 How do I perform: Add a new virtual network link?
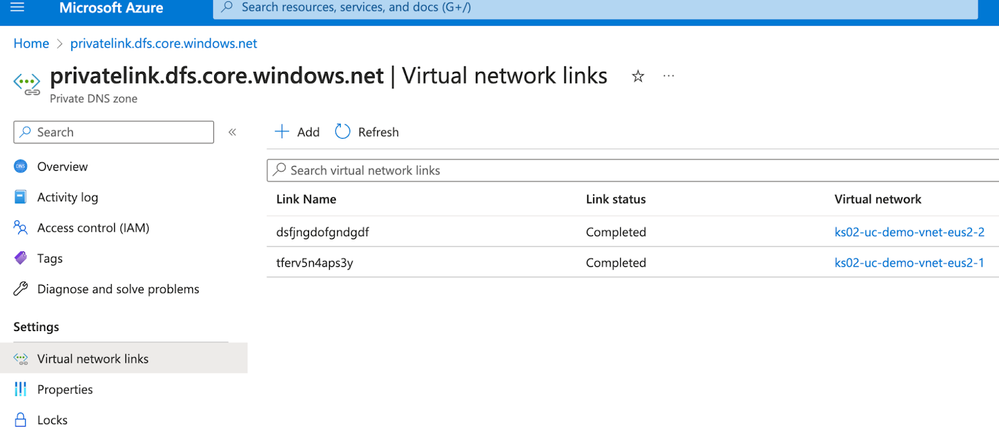tap(297, 132)
